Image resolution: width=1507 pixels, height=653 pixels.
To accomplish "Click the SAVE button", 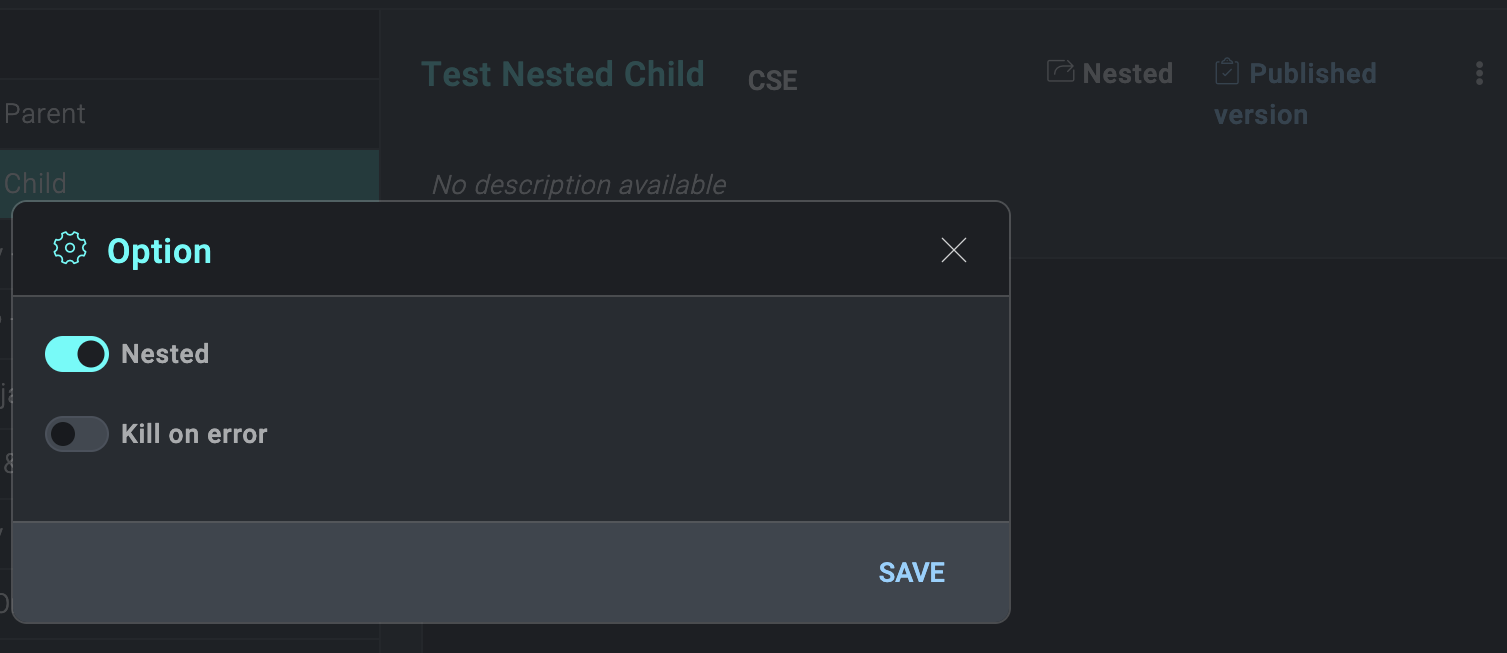I will click(910, 572).
